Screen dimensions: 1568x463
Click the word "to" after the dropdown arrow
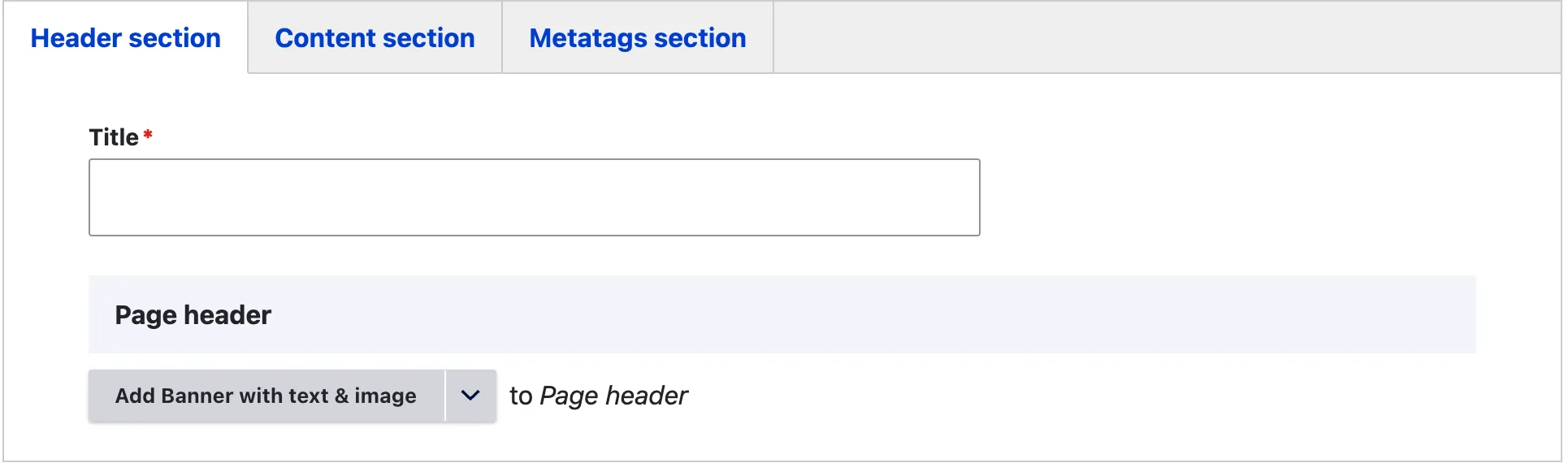click(521, 396)
